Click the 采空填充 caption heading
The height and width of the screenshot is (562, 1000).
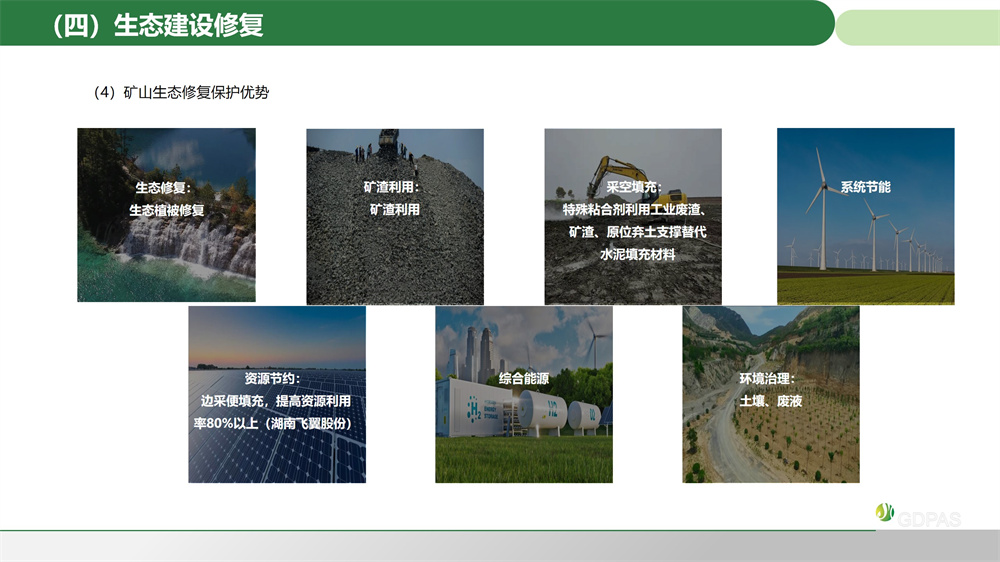click(x=634, y=187)
